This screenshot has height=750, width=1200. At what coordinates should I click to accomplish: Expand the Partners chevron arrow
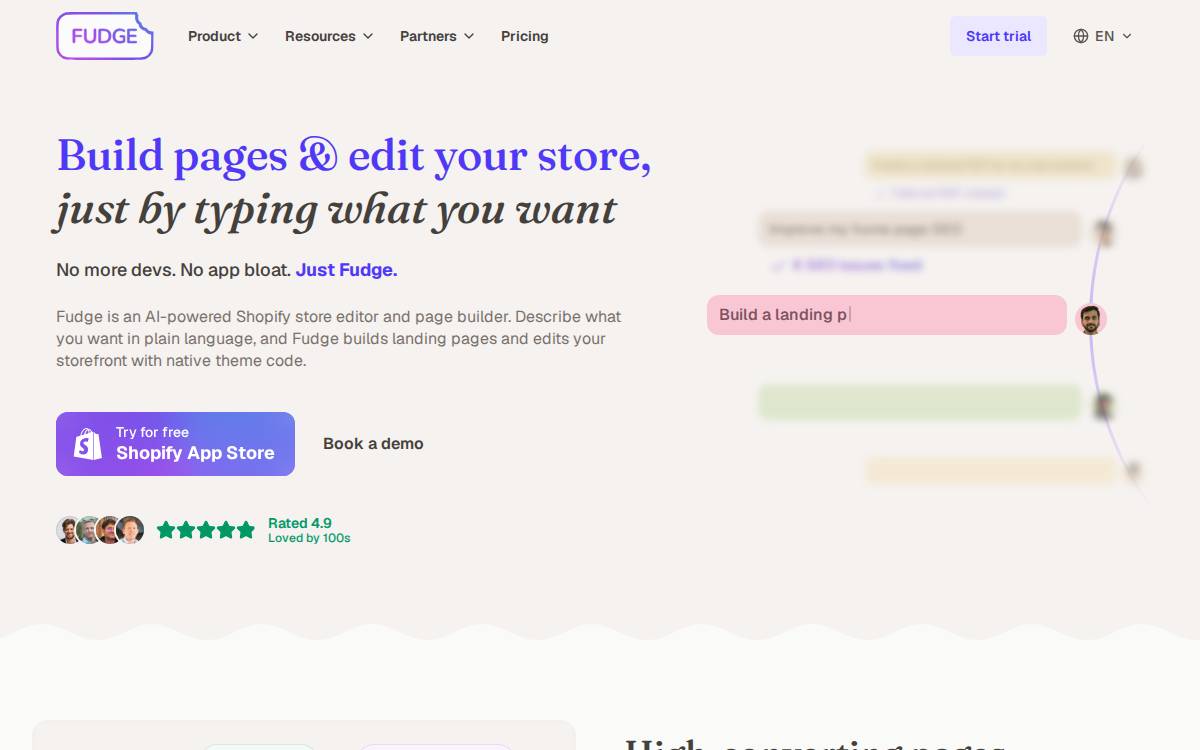pos(469,36)
